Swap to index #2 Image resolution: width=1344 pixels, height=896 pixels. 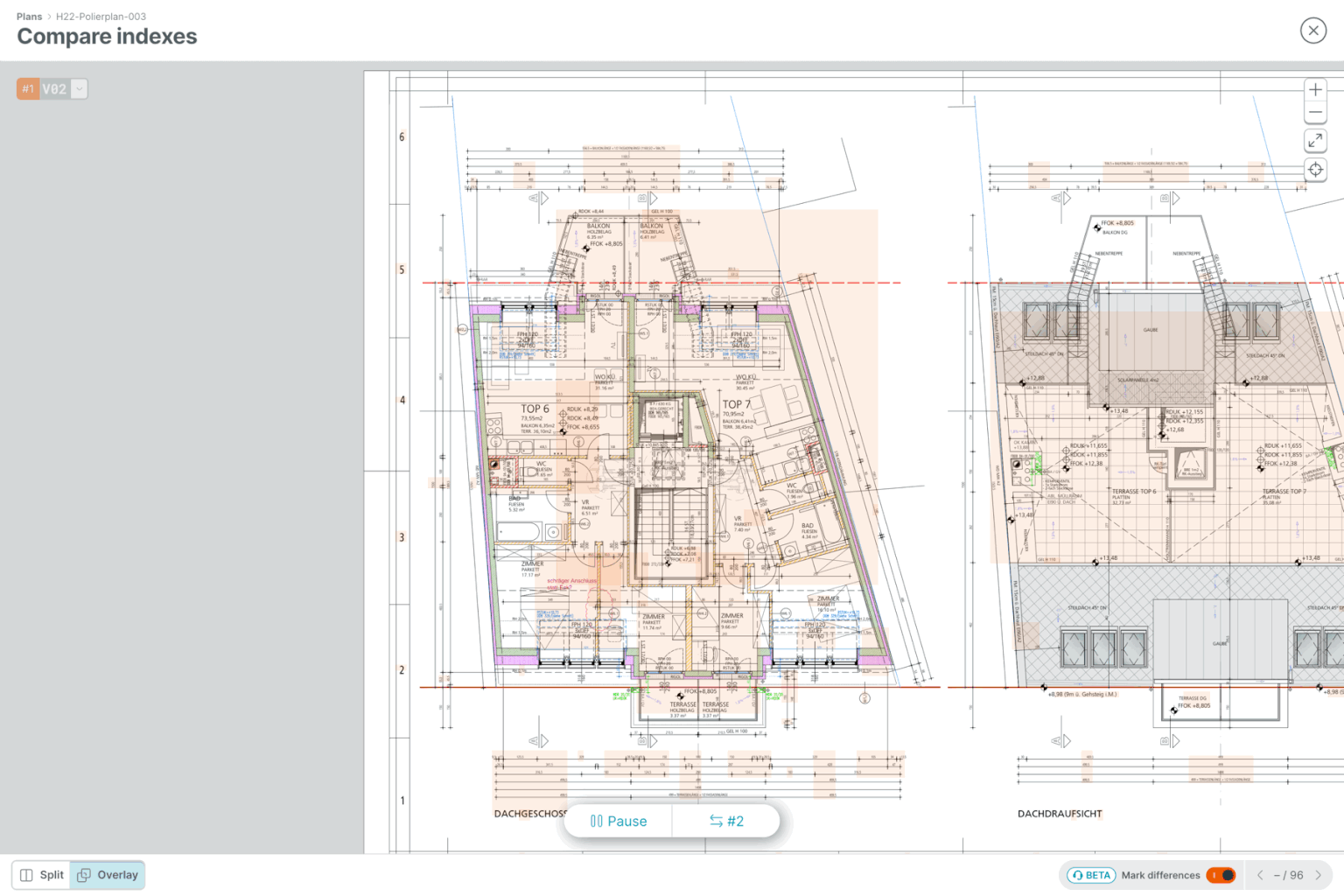pyautogui.click(x=726, y=821)
